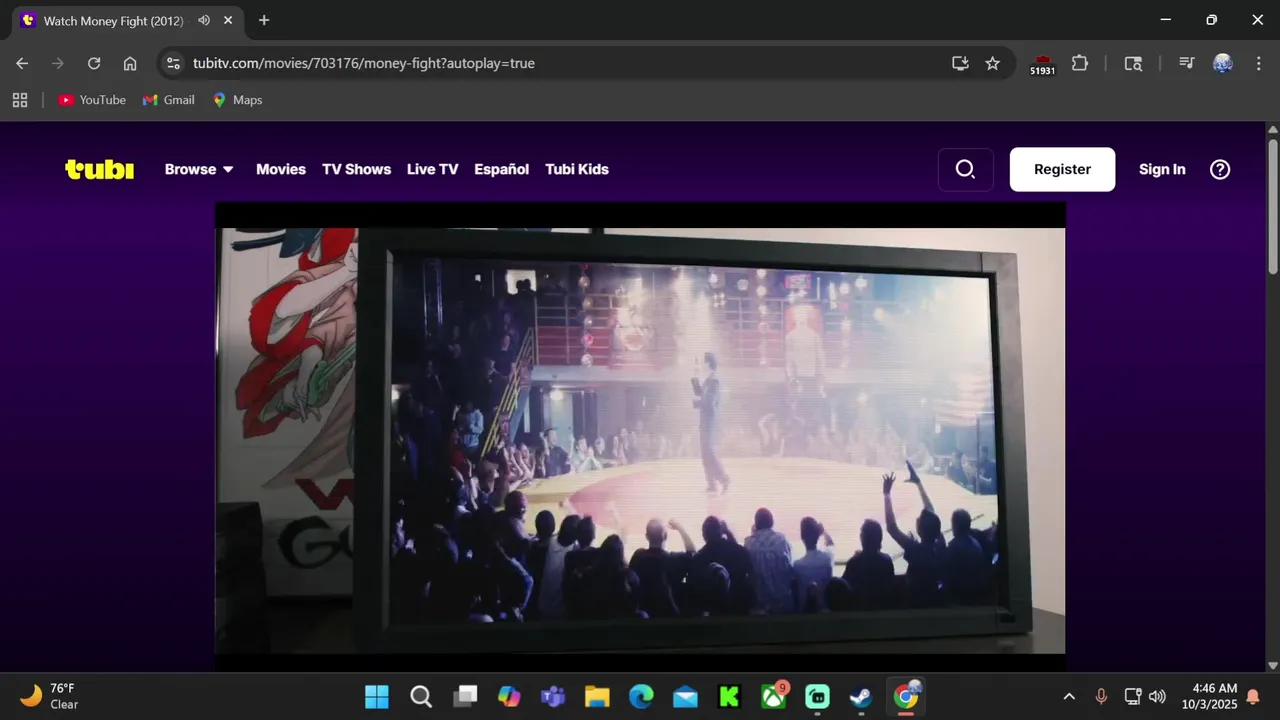The image size is (1280, 720).
Task: Open the Mail app on taskbar
Action: click(x=685, y=696)
